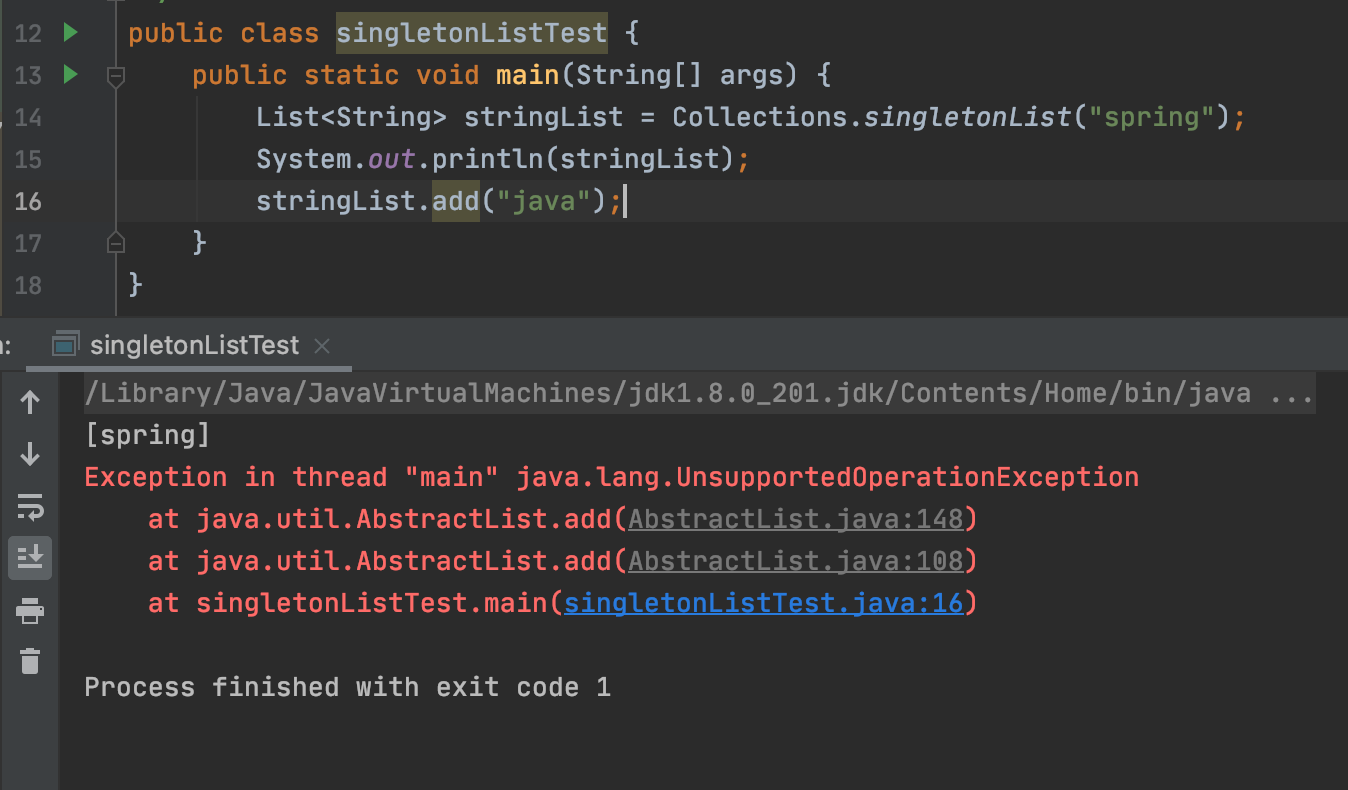Screen dimensions: 1348x790
Task: Click line number 16 in gutter
Action: [28, 201]
